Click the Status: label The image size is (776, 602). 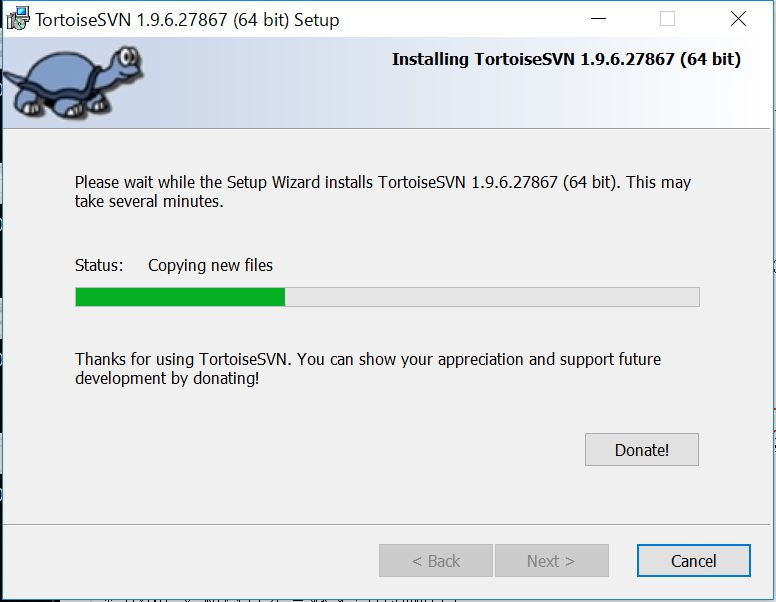99,265
